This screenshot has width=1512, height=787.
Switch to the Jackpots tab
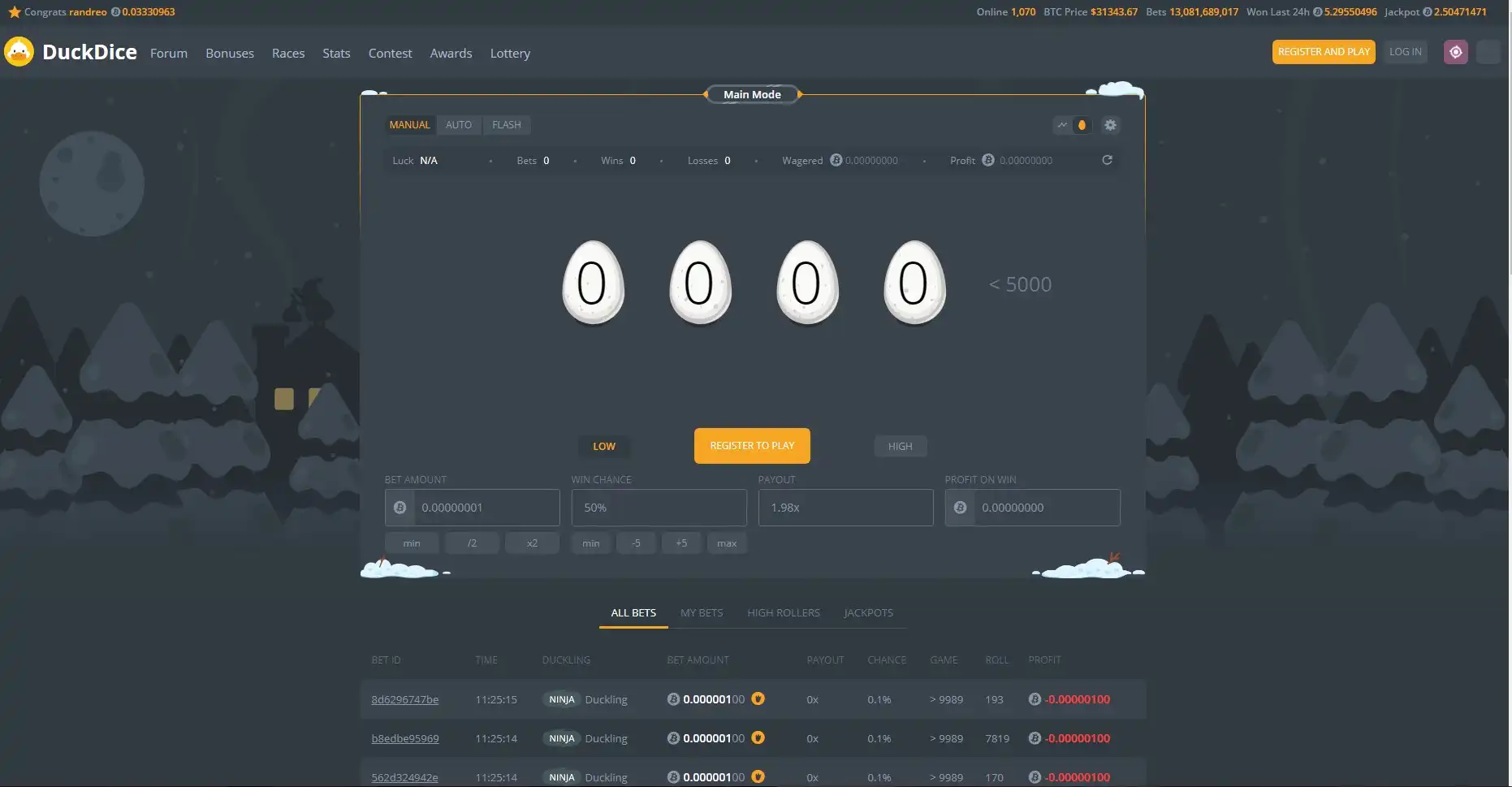coord(868,613)
